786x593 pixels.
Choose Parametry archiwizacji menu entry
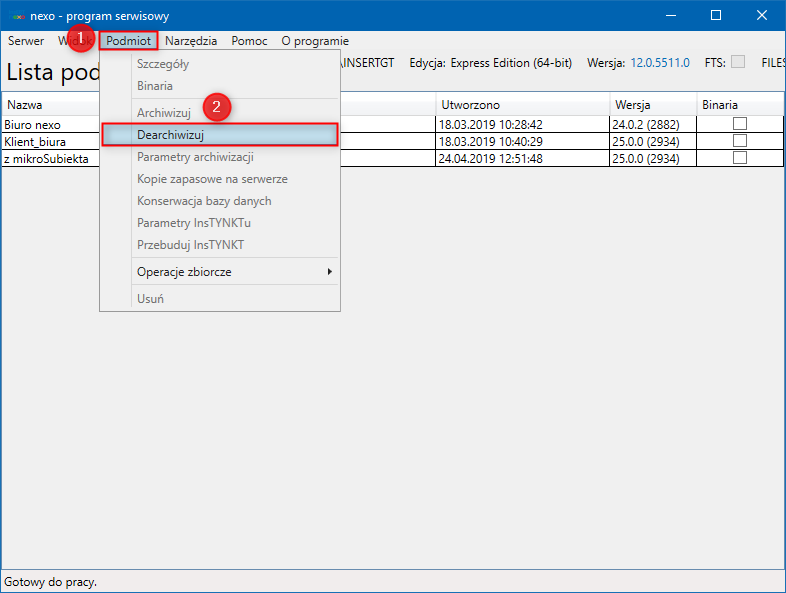(195, 157)
